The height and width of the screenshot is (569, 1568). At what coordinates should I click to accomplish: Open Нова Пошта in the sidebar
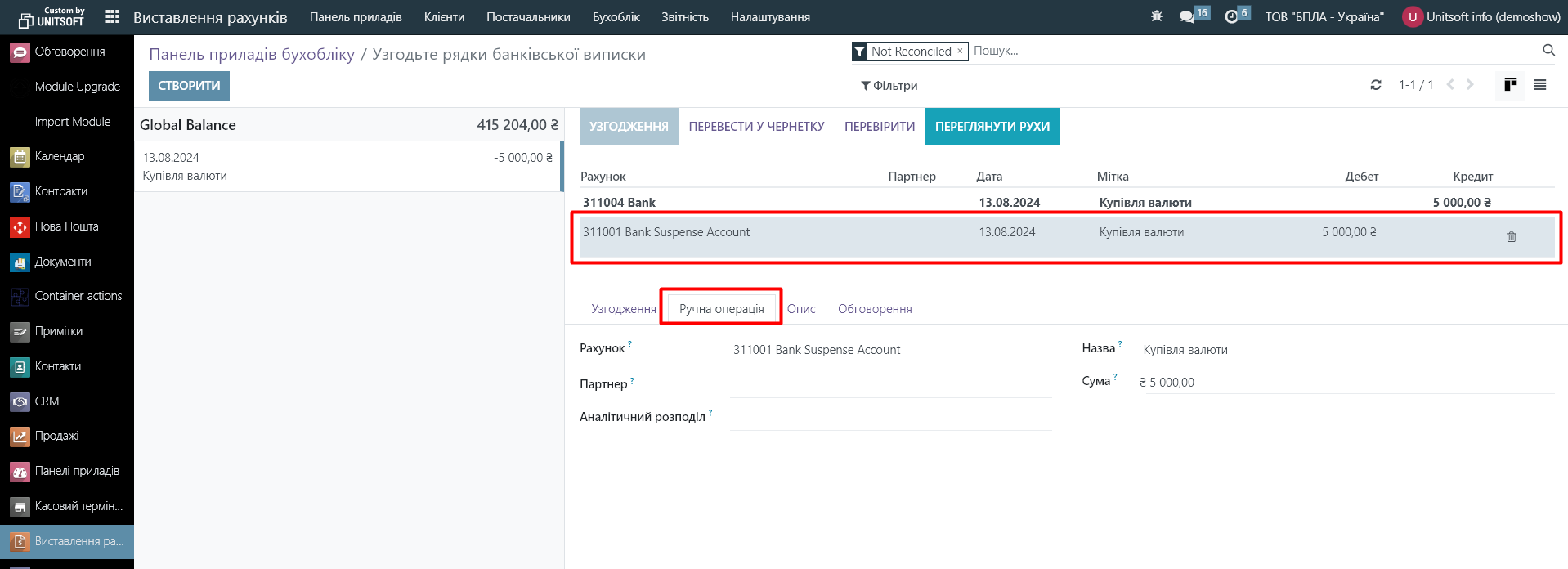tap(66, 226)
